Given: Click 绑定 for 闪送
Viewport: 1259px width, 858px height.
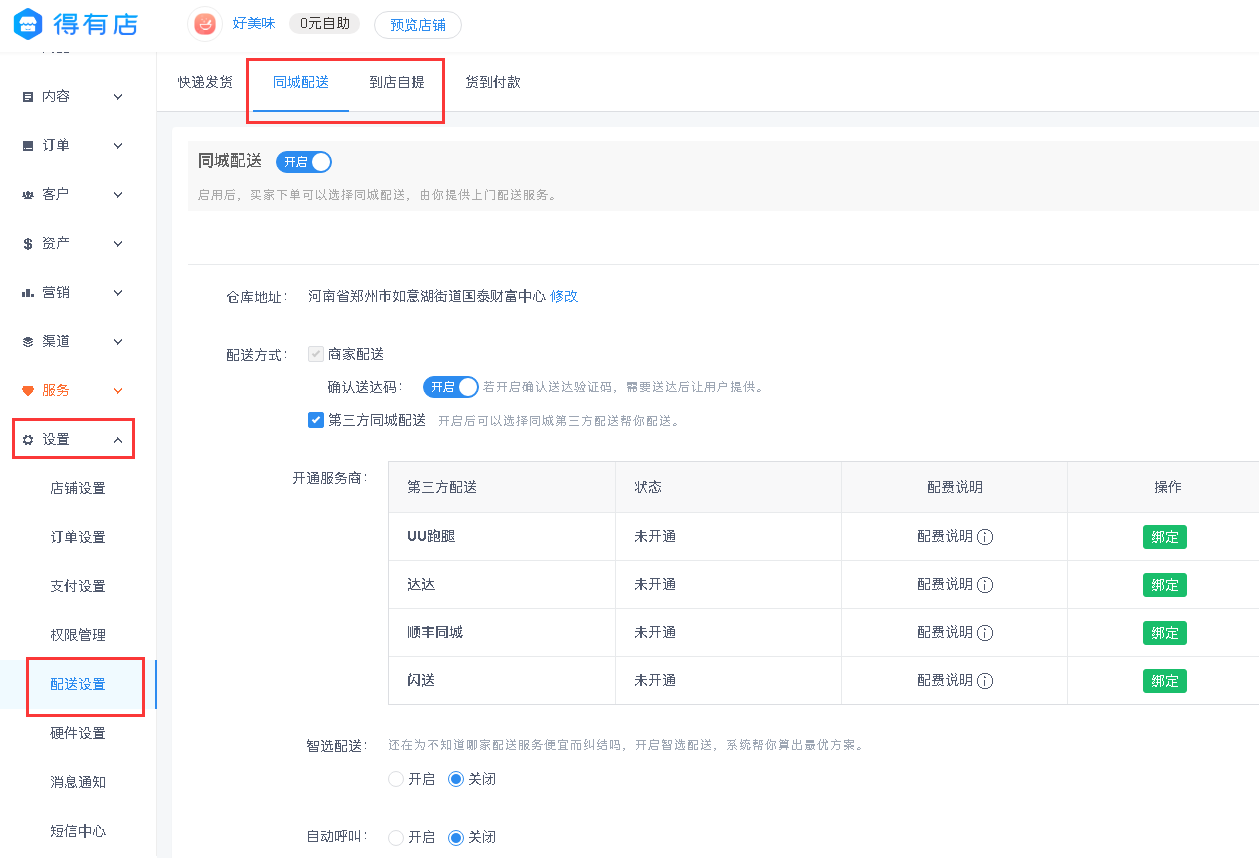Looking at the screenshot, I should 1165,681.
